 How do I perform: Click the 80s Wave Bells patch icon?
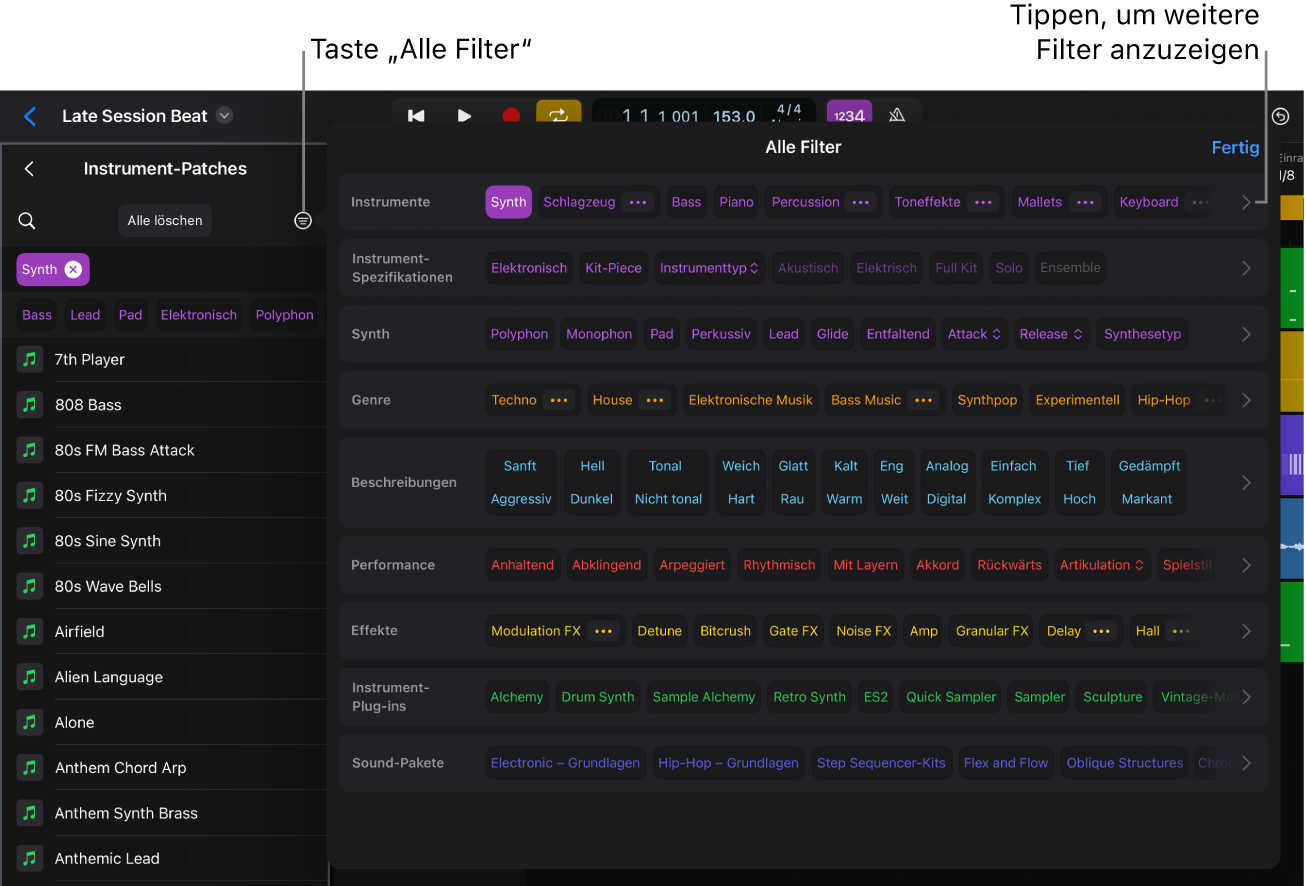(30, 586)
